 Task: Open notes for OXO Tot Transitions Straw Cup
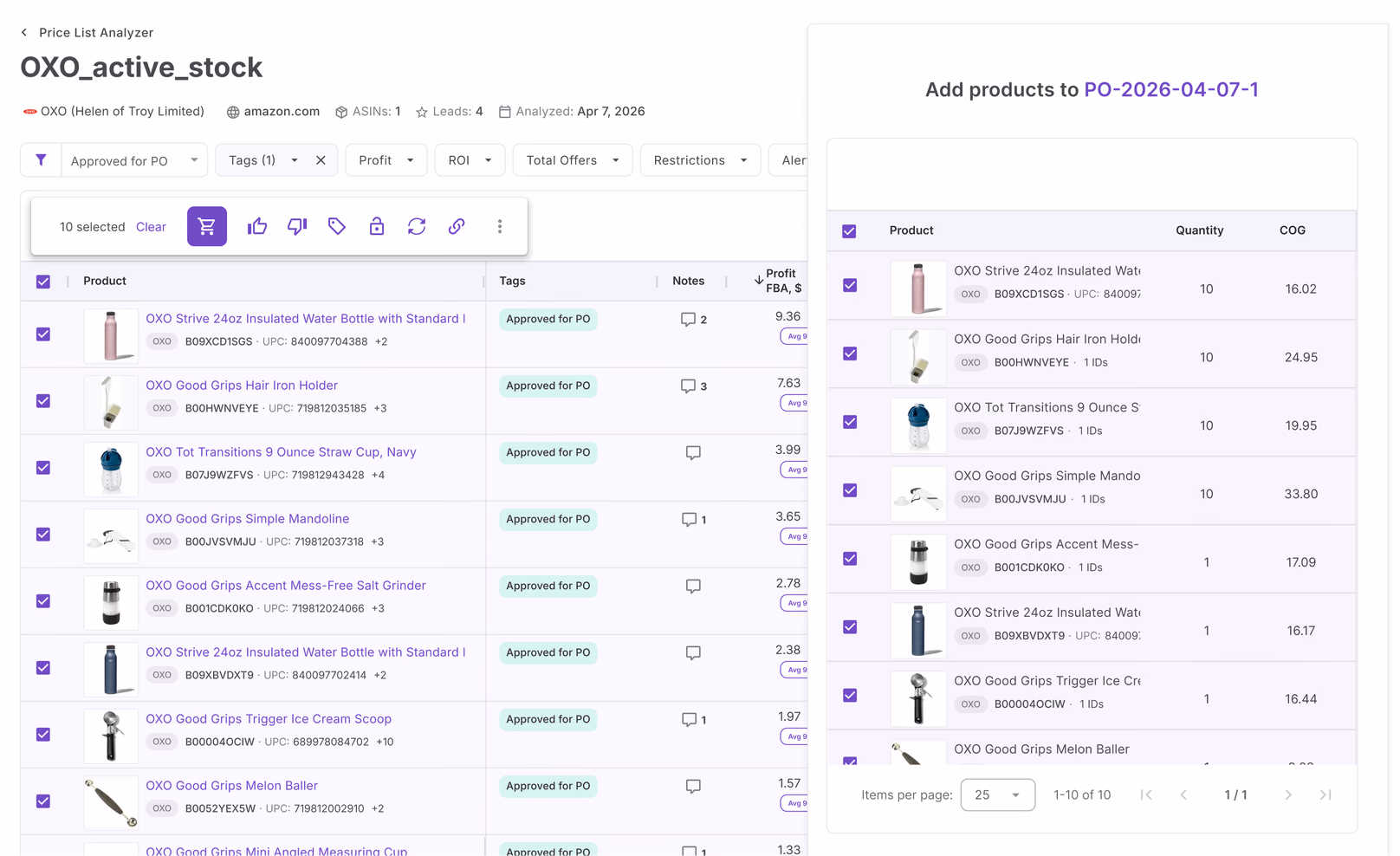pos(693,453)
